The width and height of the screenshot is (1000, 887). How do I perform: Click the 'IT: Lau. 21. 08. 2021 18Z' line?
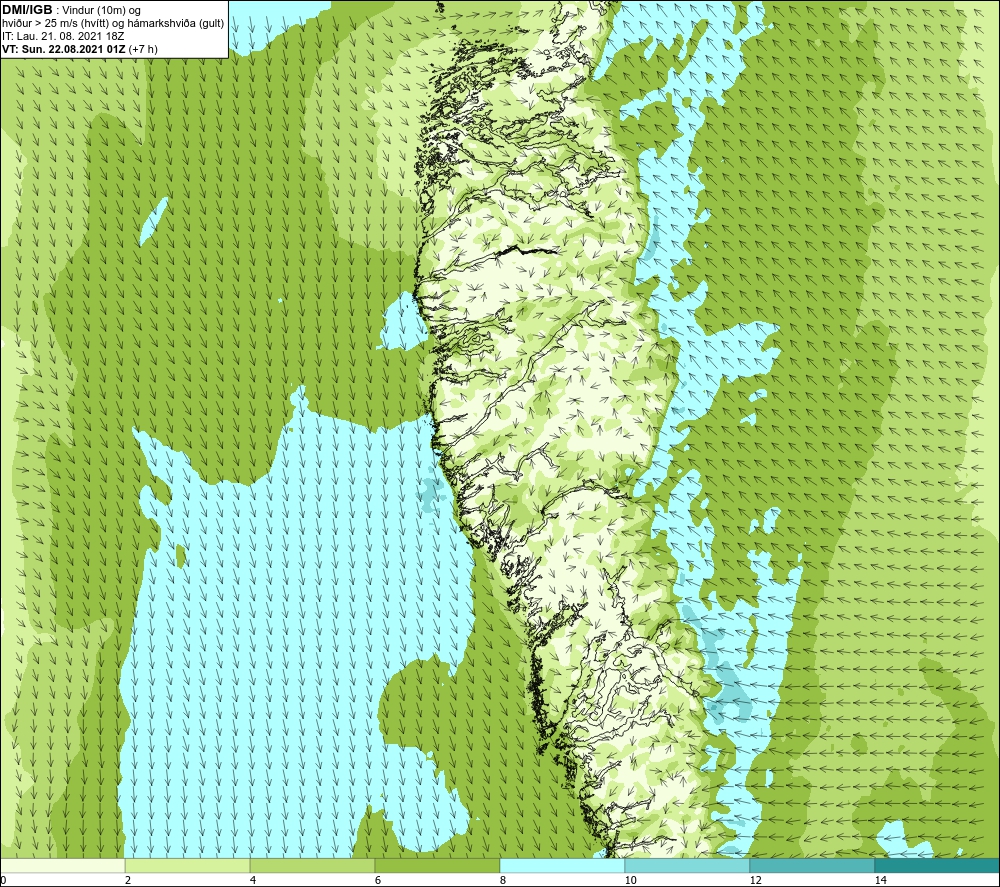[63, 36]
